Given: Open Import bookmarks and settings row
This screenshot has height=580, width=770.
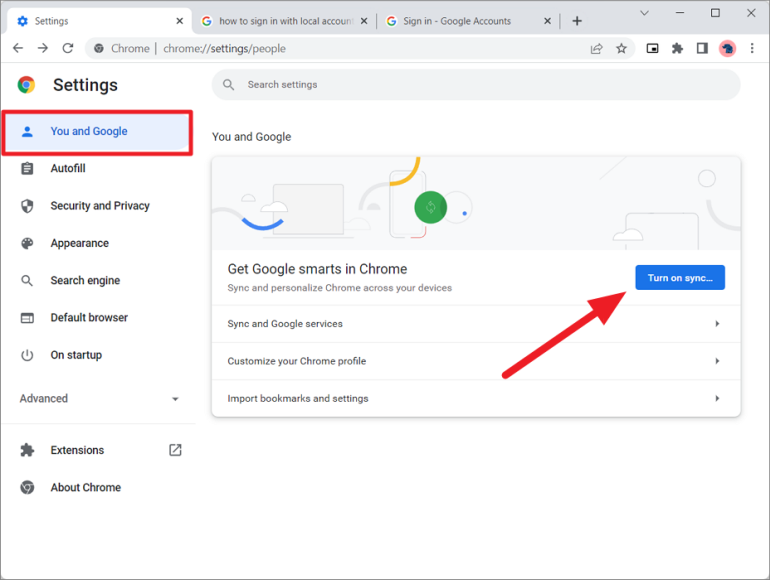Looking at the screenshot, I should pyautogui.click(x=475, y=398).
